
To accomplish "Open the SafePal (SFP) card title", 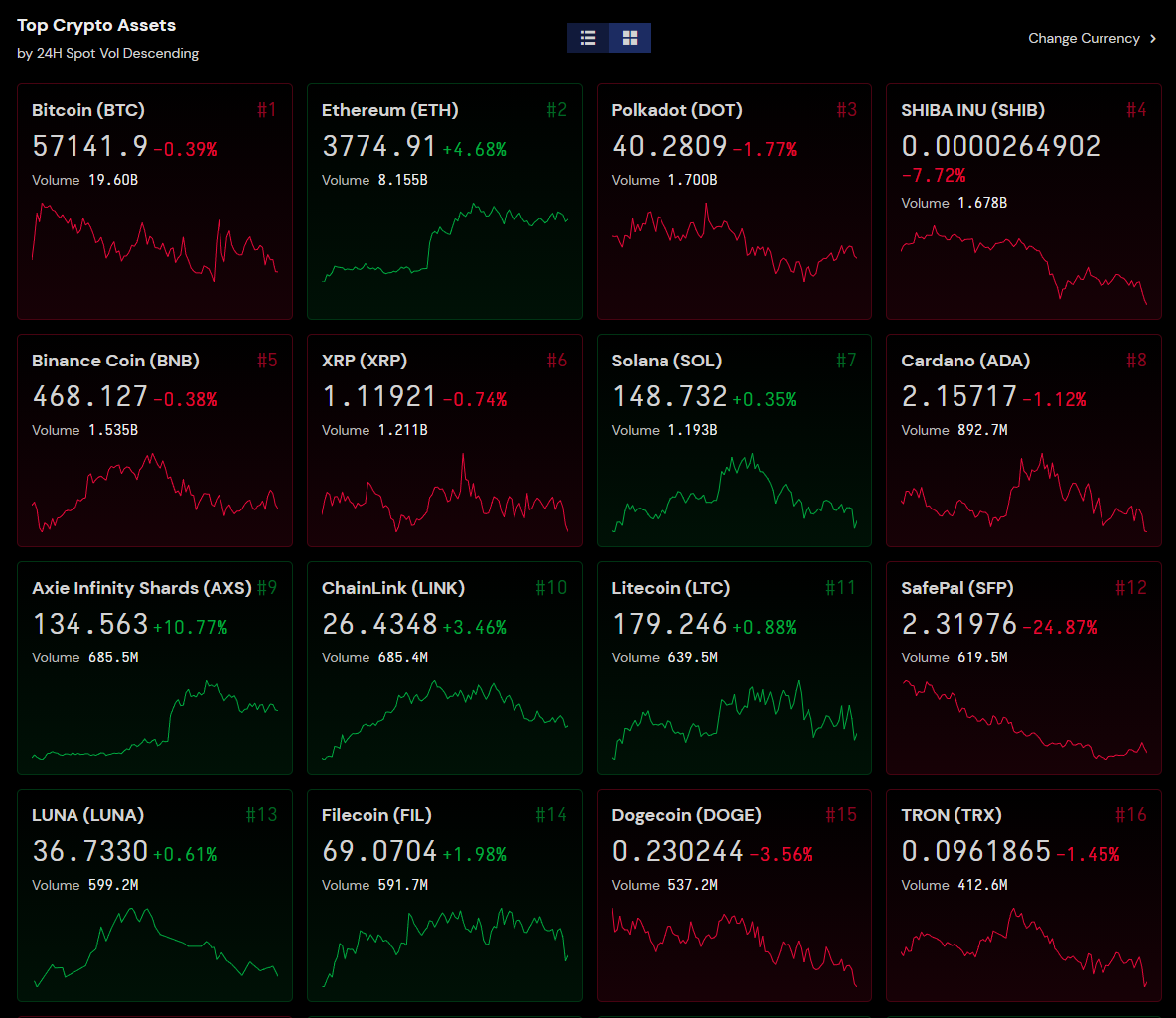I will (957, 588).
